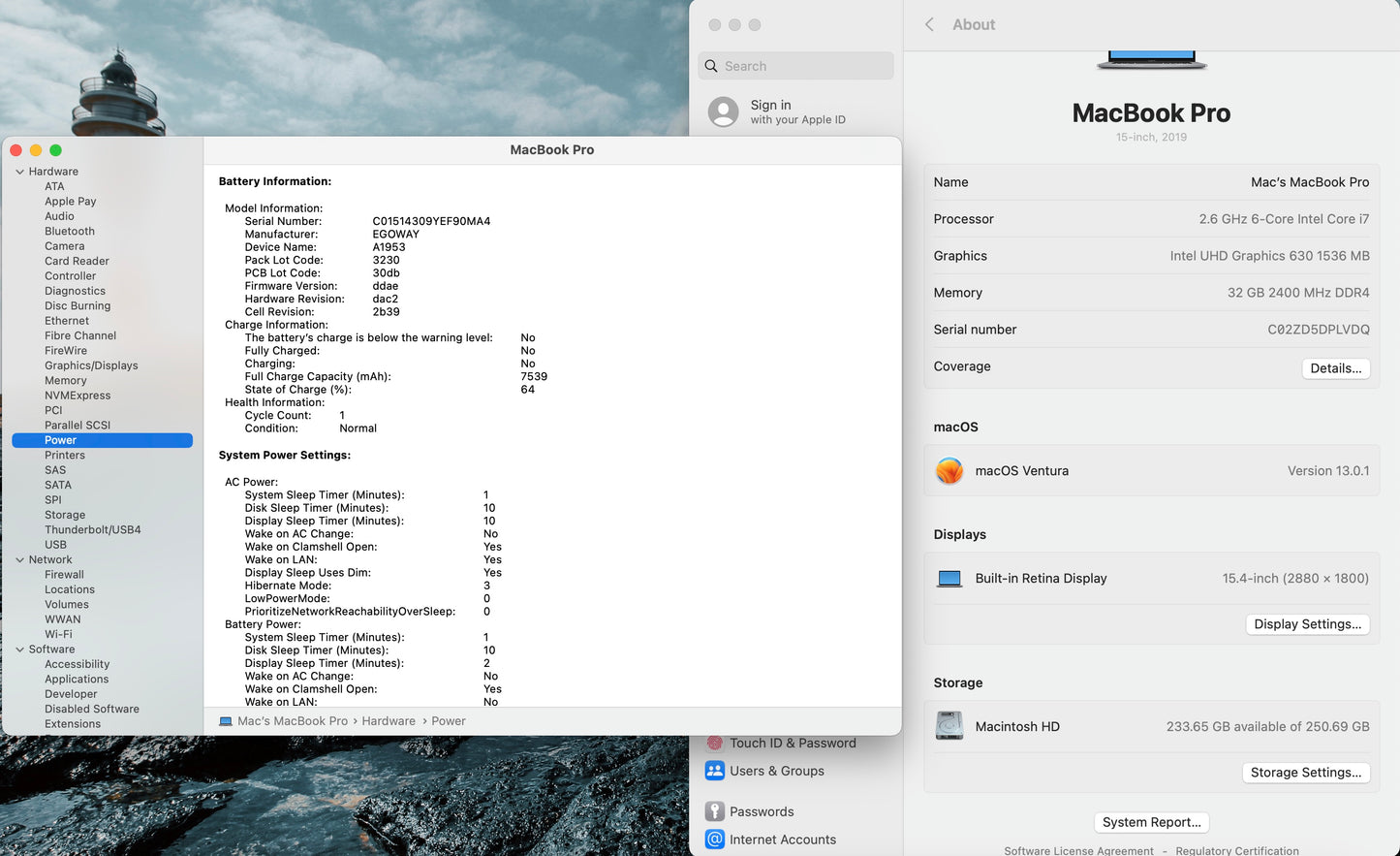Go back using the About chevron
This screenshot has width=1400, height=856.
[x=929, y=25]
